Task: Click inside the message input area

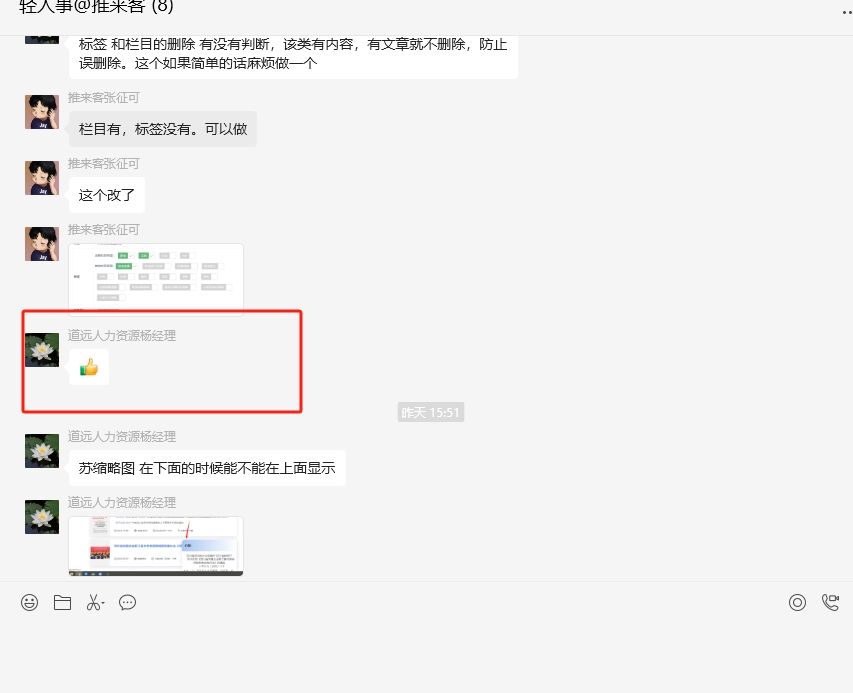Action: [426, 650]
